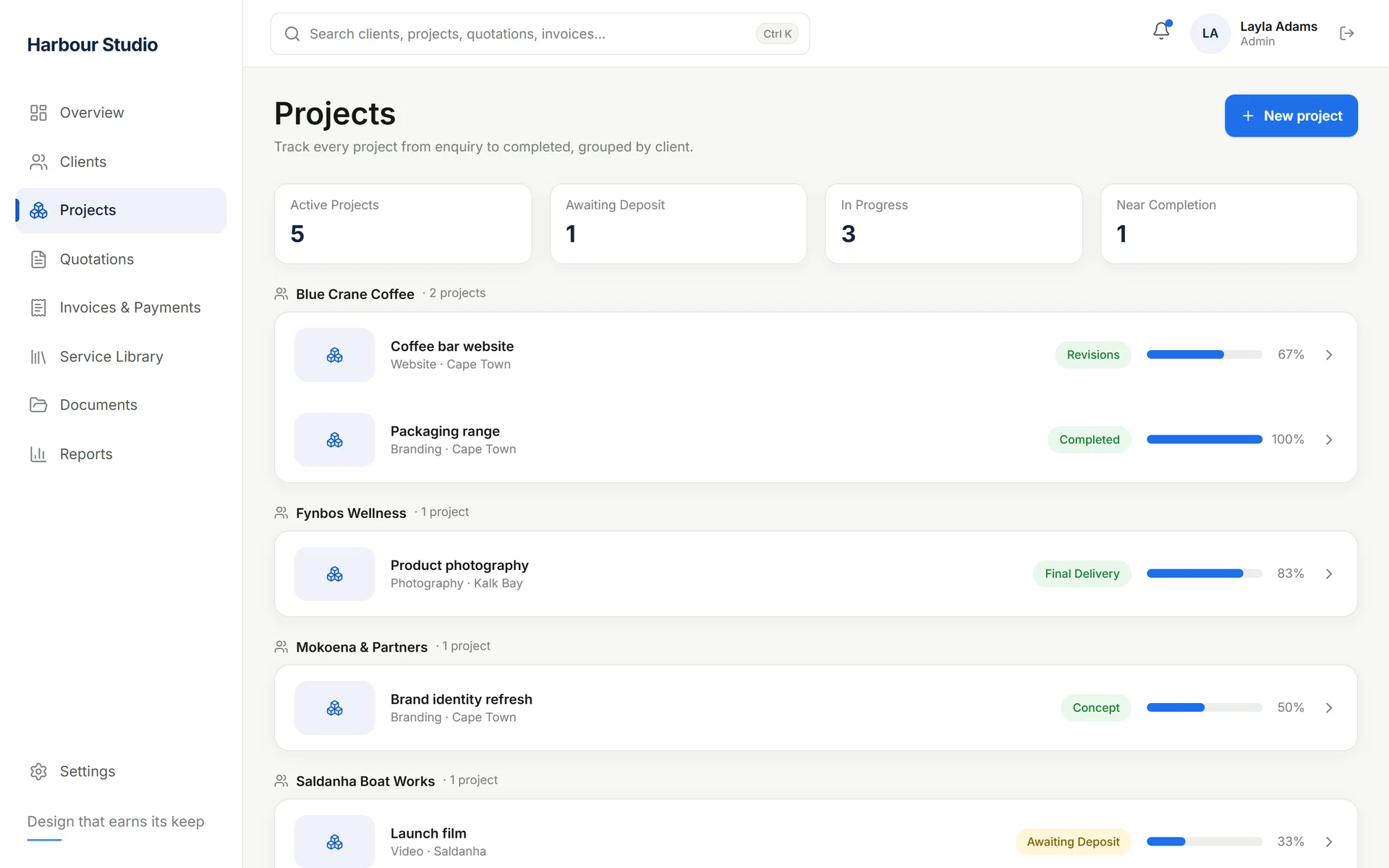Click the Active Projects summary card
Image resolution: width=1389 pixels, height=868 pixels.
(403, 224)
